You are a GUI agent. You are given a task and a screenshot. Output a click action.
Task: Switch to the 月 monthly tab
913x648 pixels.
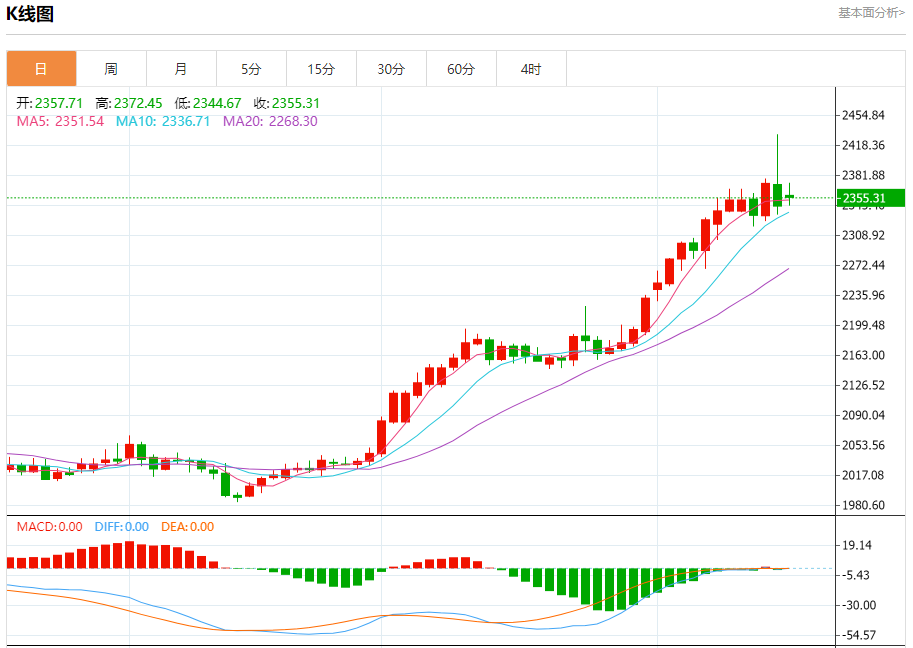click(x=181, y=69)
